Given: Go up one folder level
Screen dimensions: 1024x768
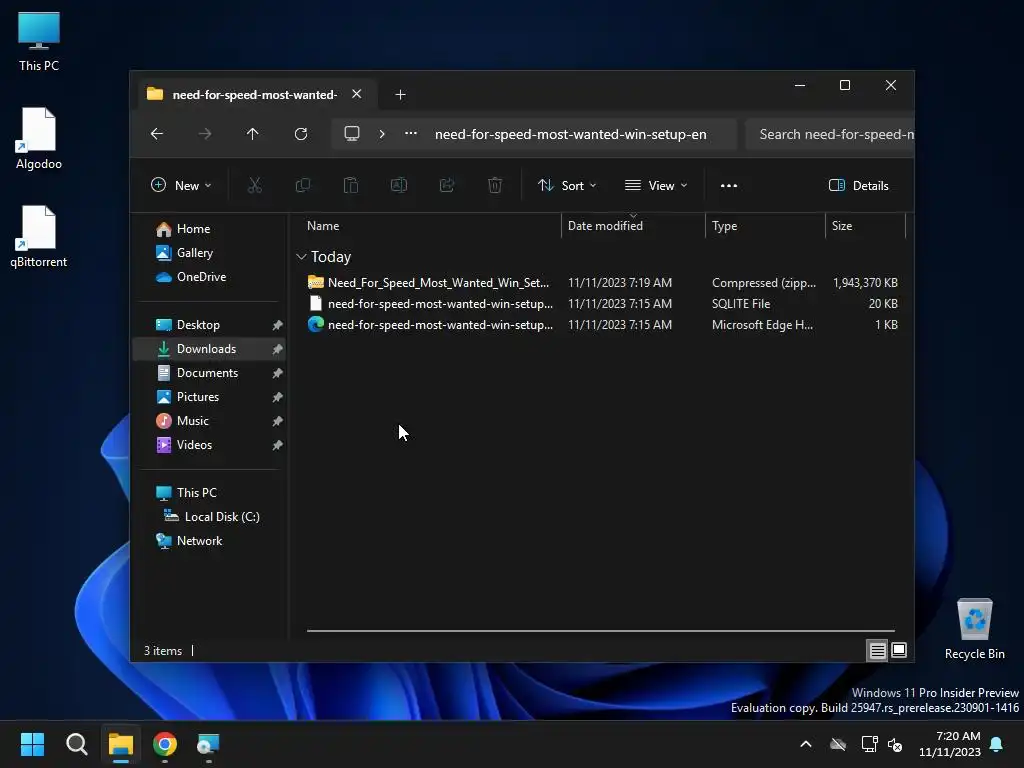Looking at the screenshot, I should (253, 134).
